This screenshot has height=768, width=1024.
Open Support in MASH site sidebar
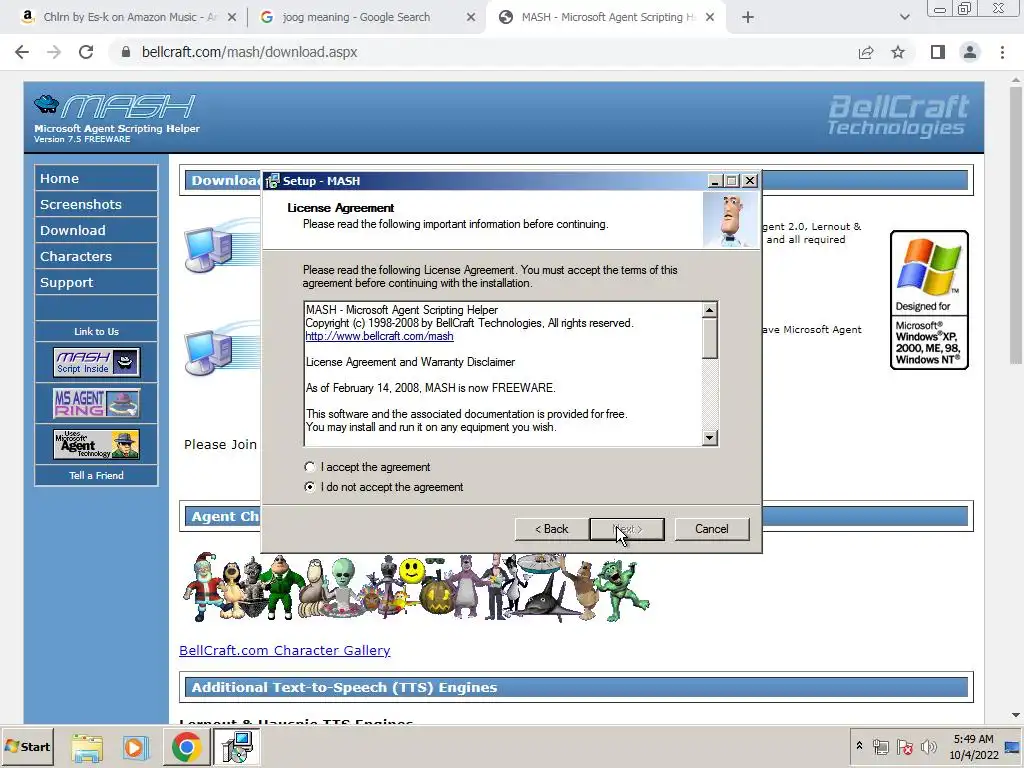point(96,283)
